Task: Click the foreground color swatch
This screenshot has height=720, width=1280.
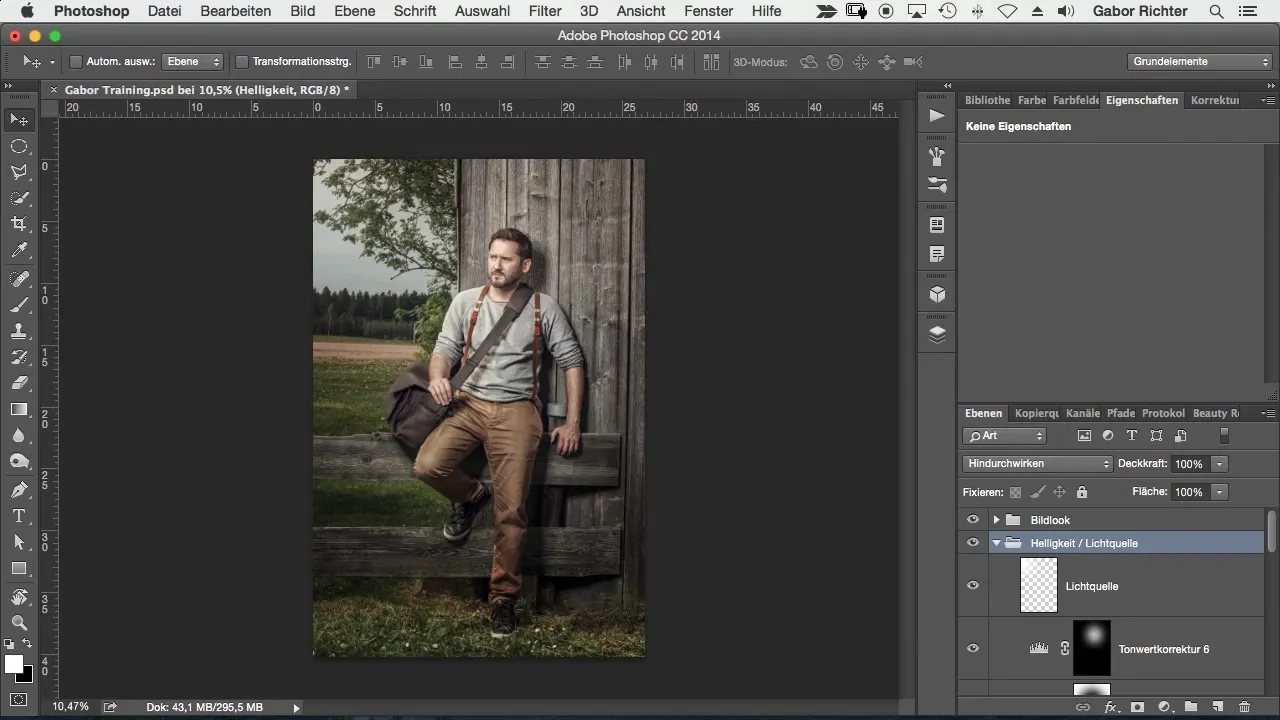Action: pos(14,665)
